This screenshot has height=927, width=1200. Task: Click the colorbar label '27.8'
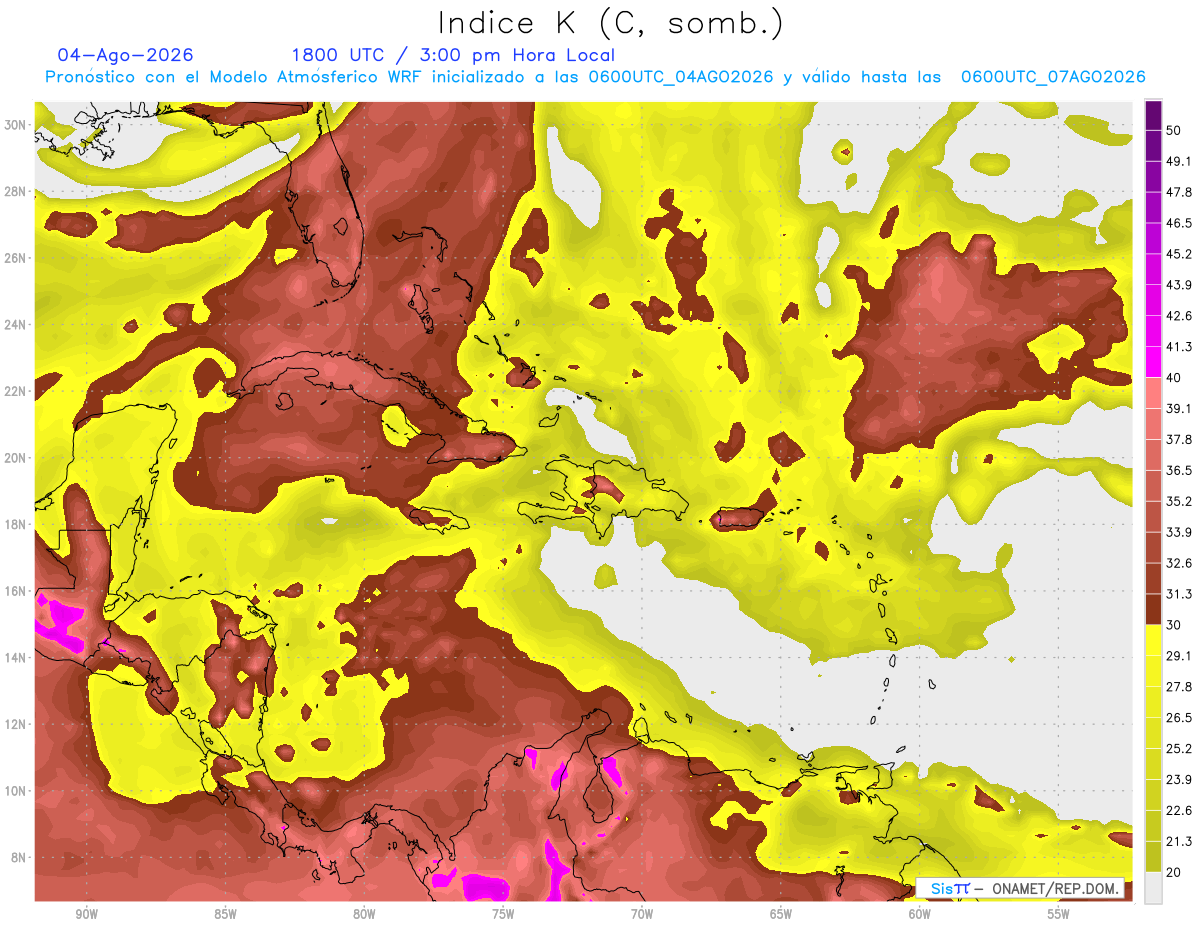tap(1179, 687)
